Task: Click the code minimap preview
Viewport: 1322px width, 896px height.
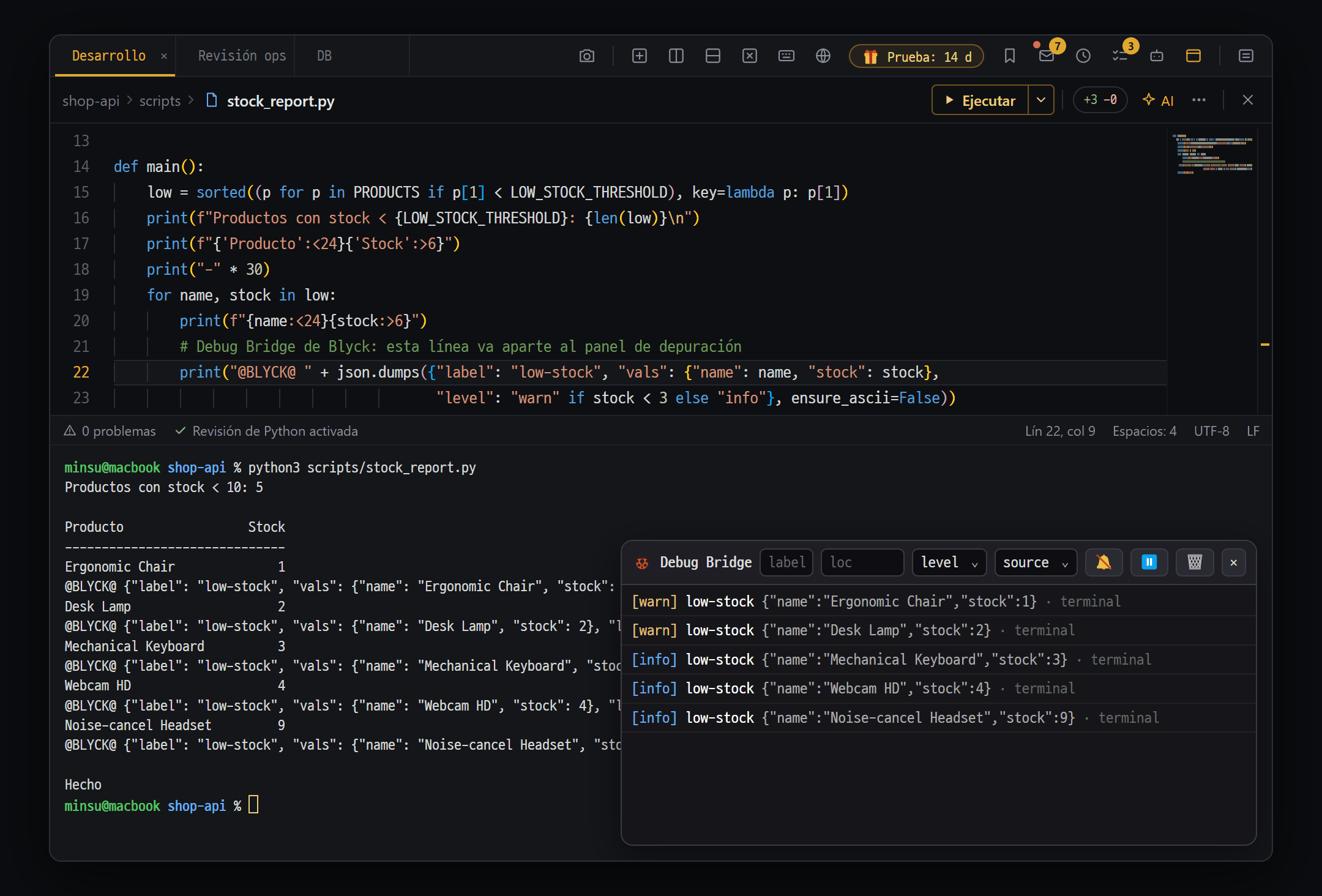Action: [x=1213, y=154]
